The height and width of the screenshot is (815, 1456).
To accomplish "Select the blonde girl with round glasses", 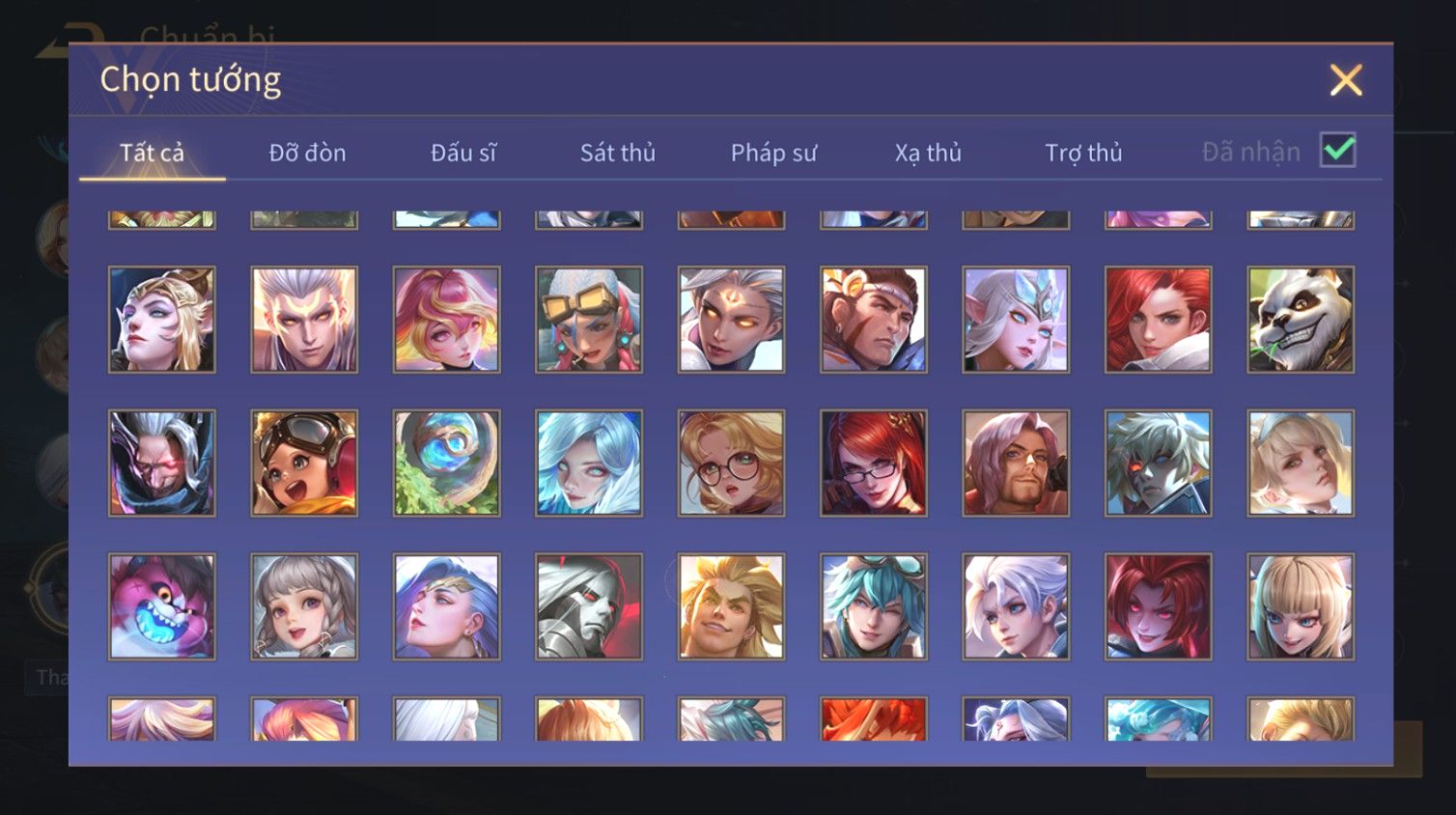I will click(x=731, y=463).
